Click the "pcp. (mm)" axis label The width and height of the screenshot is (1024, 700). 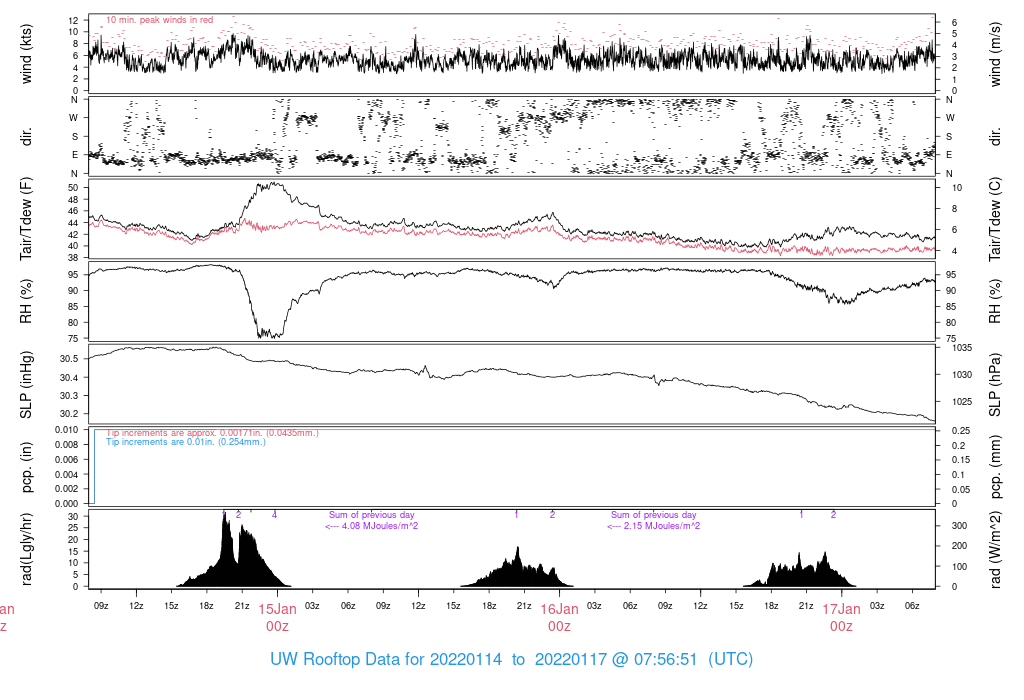tap(995, 468)
